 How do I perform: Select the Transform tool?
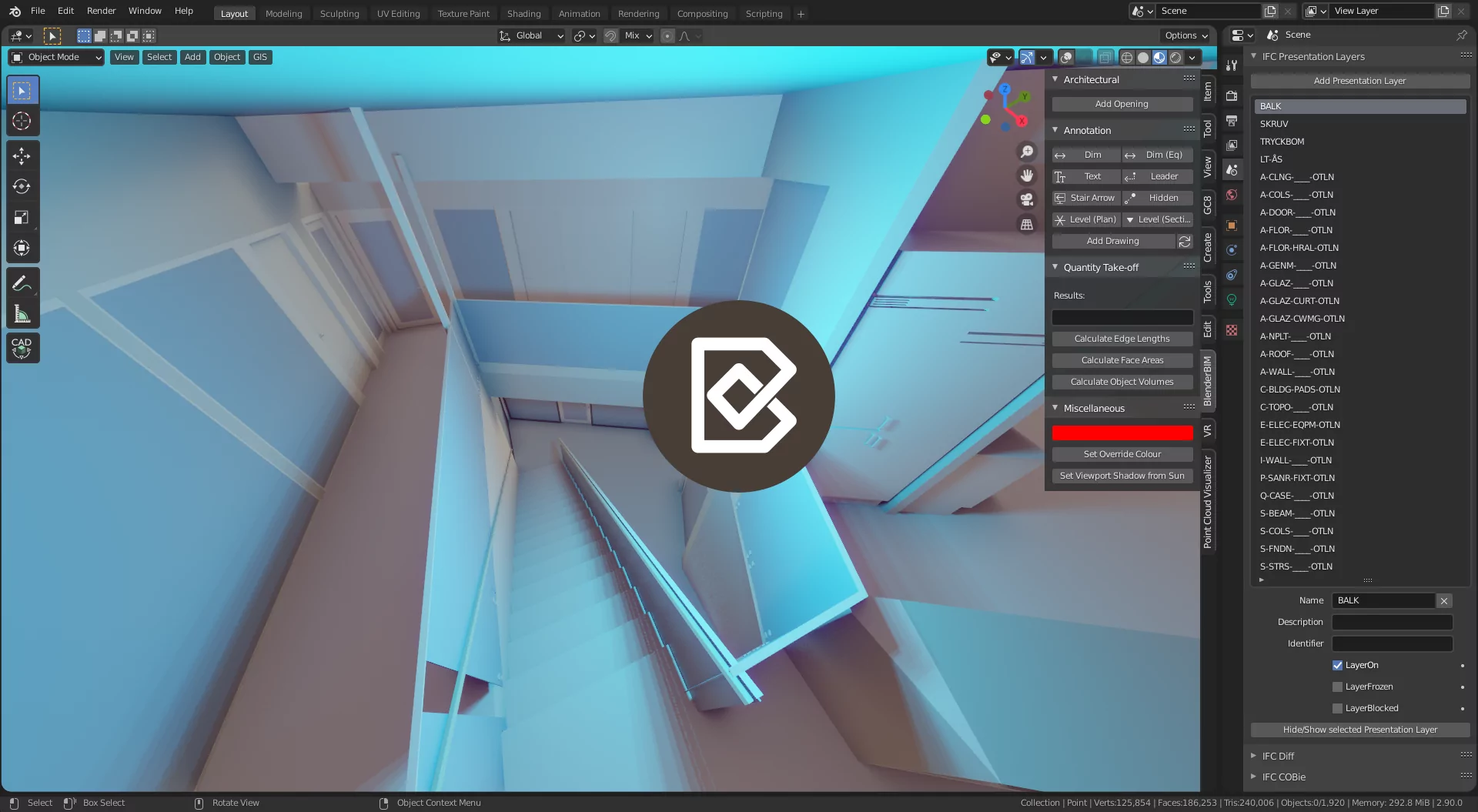click(x=22, y=248)
